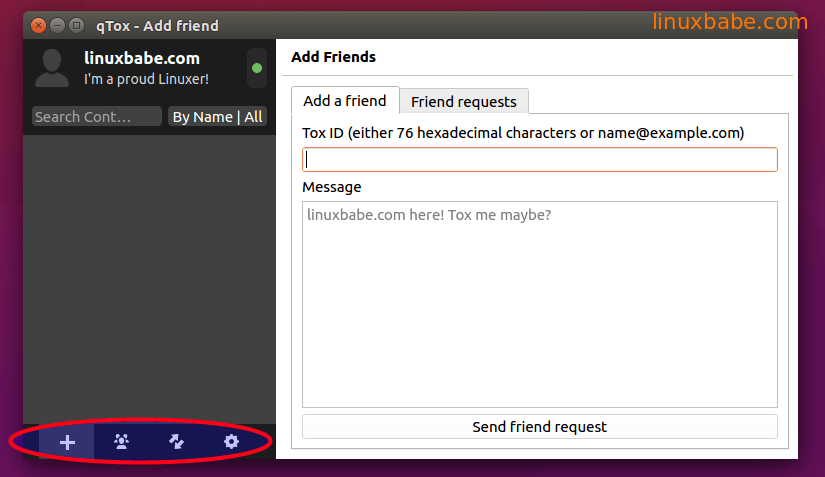Open the file transfers arrows icon

pyautogui.click(x=177, y=441)
